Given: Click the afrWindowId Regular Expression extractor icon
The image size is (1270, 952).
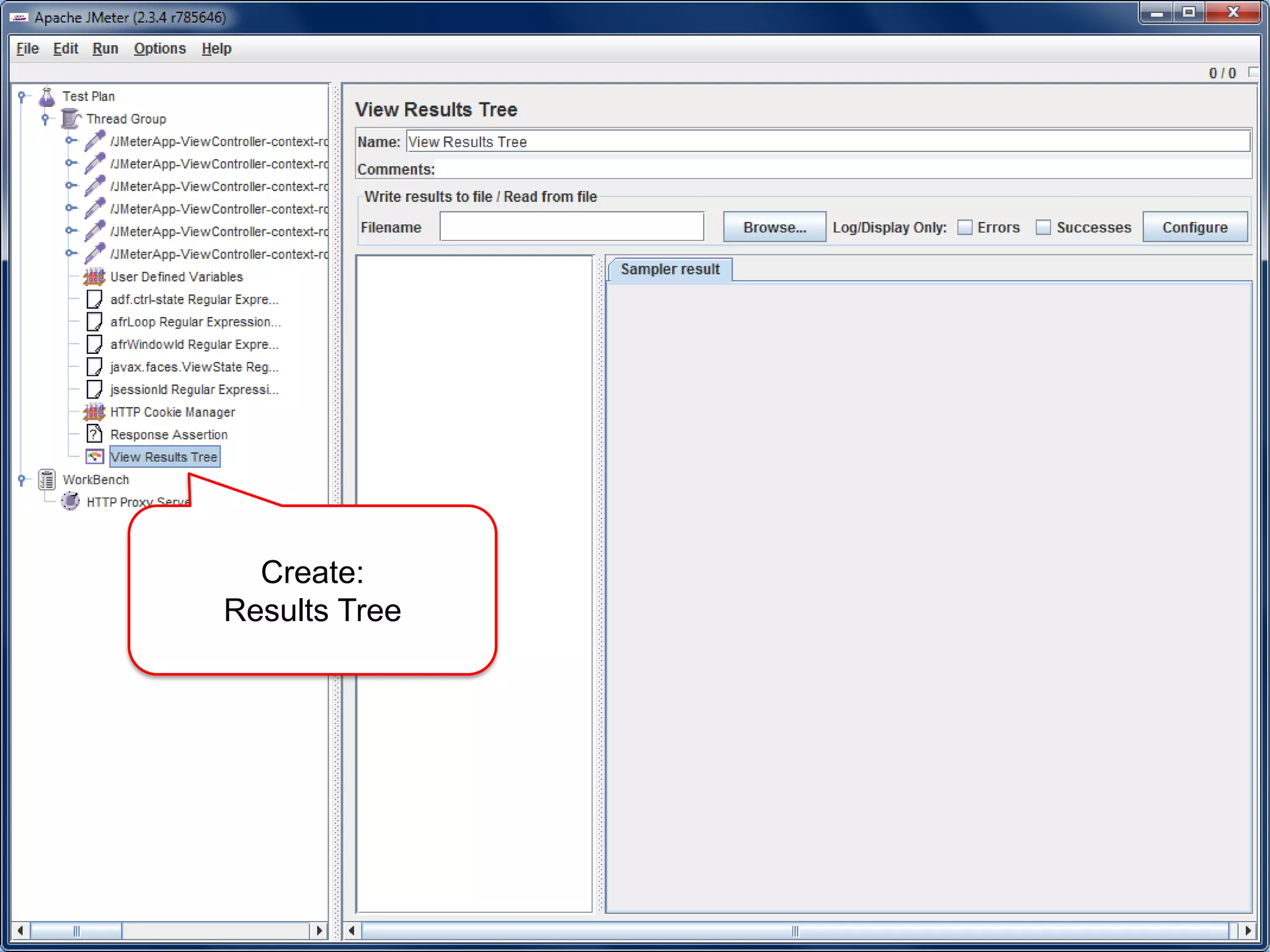Looking at the screenshot, I should point(94,344).
